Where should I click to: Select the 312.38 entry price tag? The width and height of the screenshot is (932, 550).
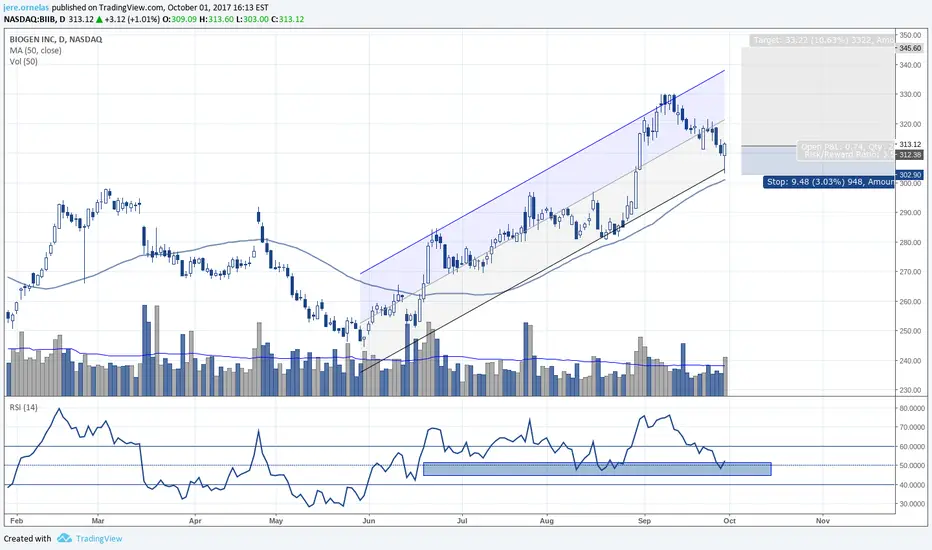pos(909,155)
